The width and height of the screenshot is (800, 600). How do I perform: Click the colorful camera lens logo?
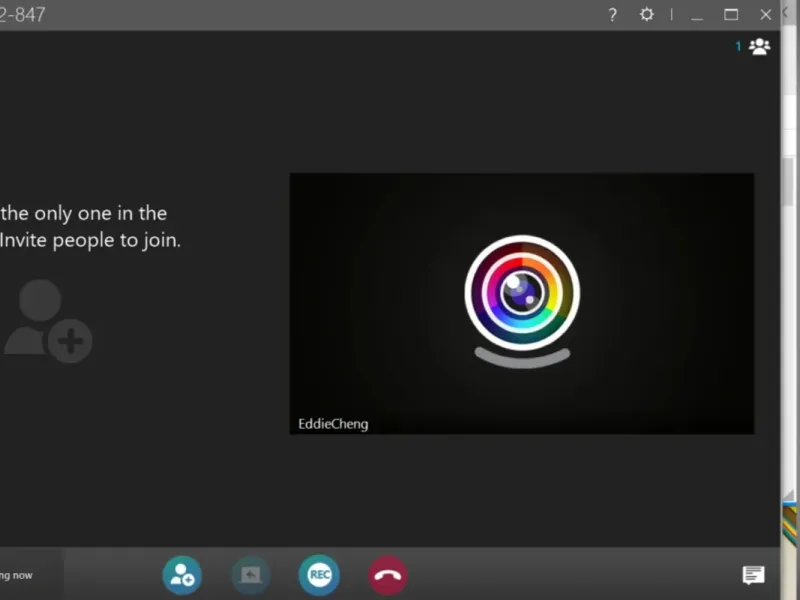pyautogui.click(x=522, y=292)
